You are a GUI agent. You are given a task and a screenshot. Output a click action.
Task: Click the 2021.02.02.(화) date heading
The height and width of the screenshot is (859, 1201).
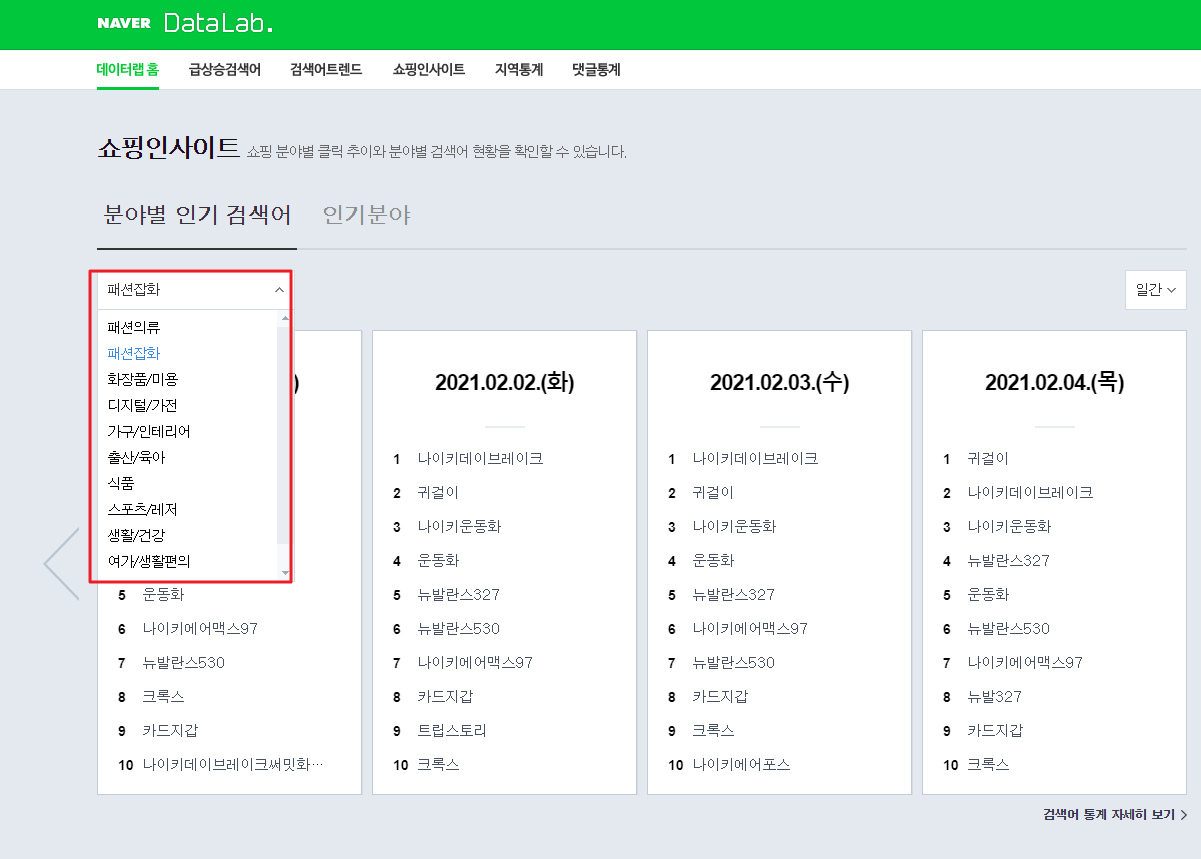505,382
